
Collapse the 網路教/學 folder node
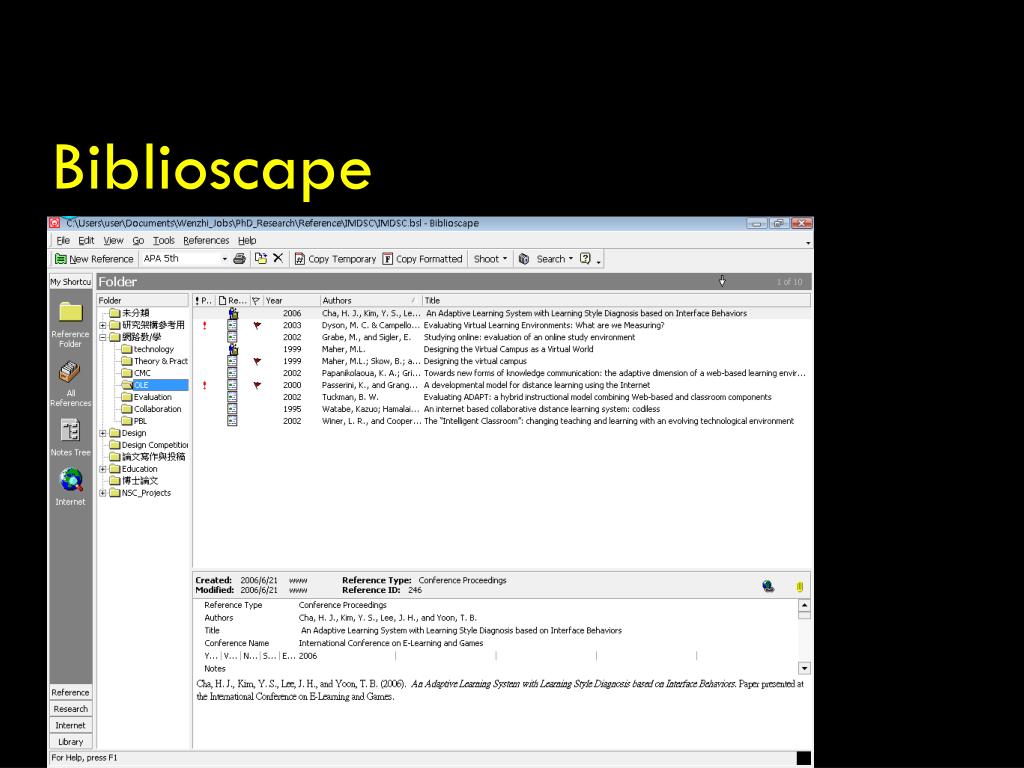point(103,337)
